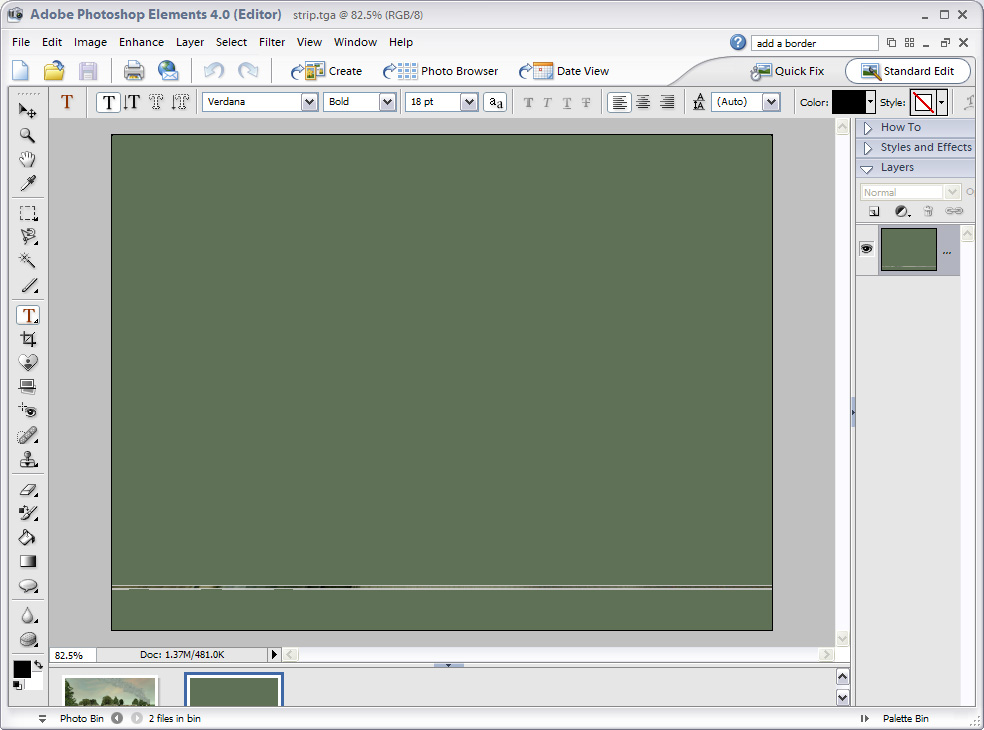Select the Move tool
Screen dimensions: 984x730
[28, 111]
